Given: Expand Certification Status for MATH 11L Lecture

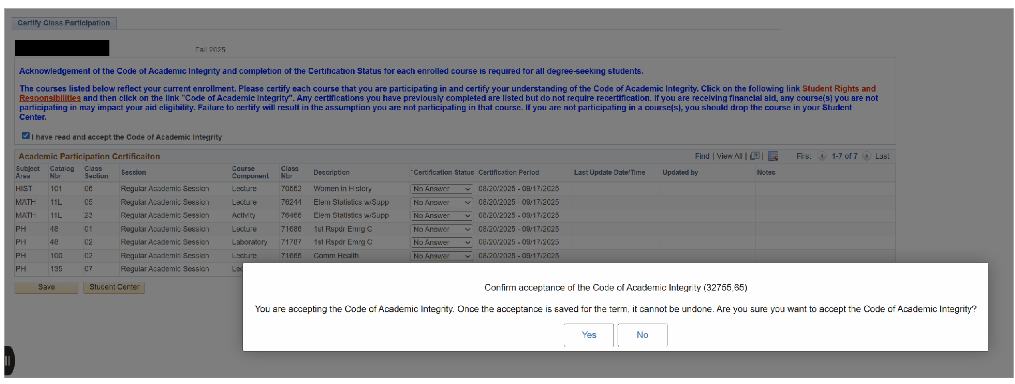Looking at the screenshot, I should click(442, 202).
